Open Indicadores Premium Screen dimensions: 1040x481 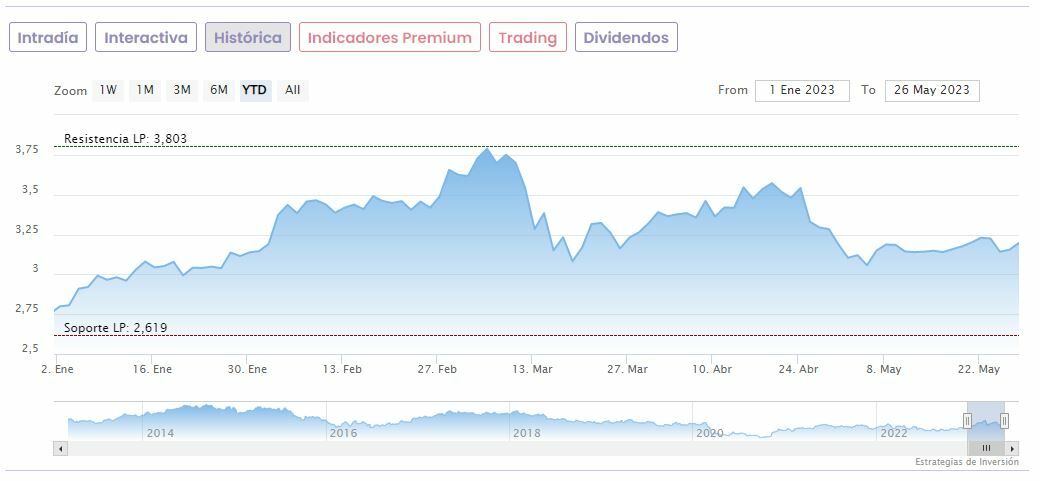[x=389, y=38]
